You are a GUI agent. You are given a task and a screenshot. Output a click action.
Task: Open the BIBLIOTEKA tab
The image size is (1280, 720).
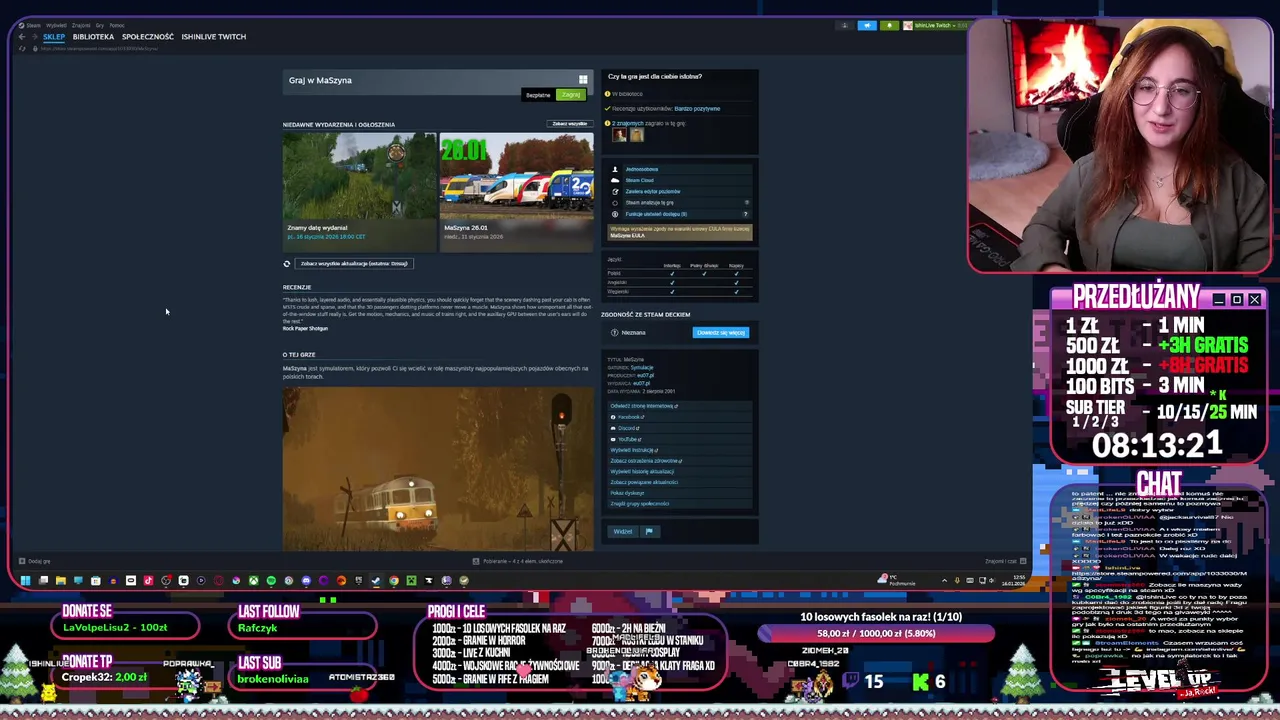click(x=93, y=37)
